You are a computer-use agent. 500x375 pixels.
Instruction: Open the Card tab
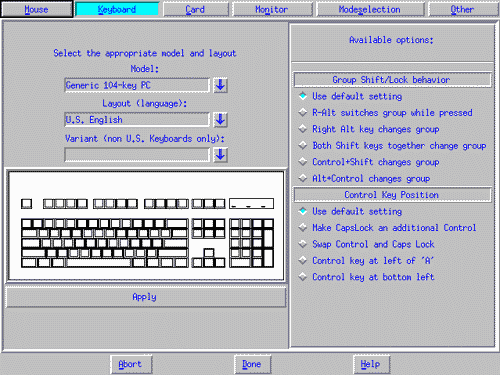(196, 9)
